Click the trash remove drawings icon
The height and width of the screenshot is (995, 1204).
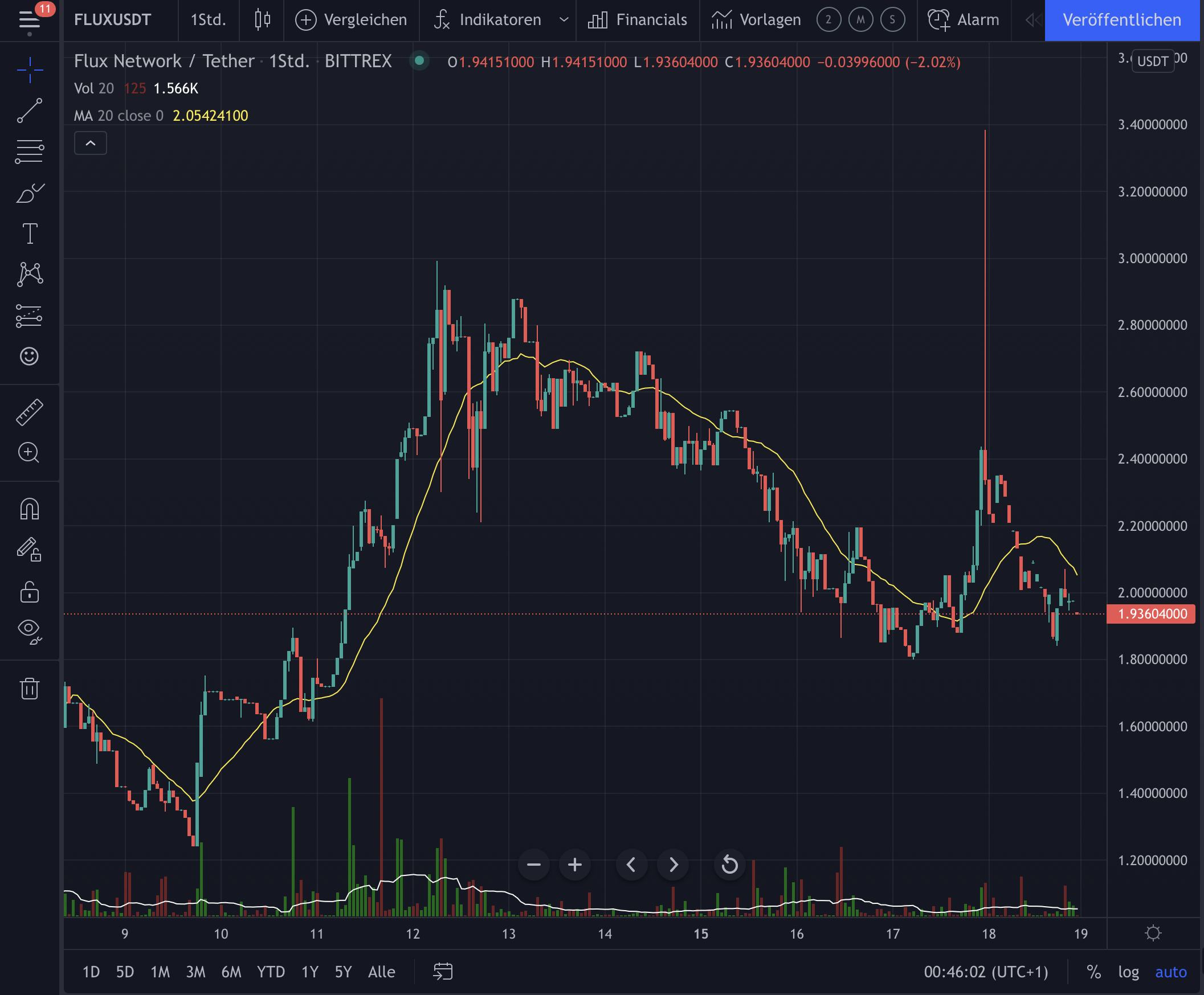pos(29,689)
